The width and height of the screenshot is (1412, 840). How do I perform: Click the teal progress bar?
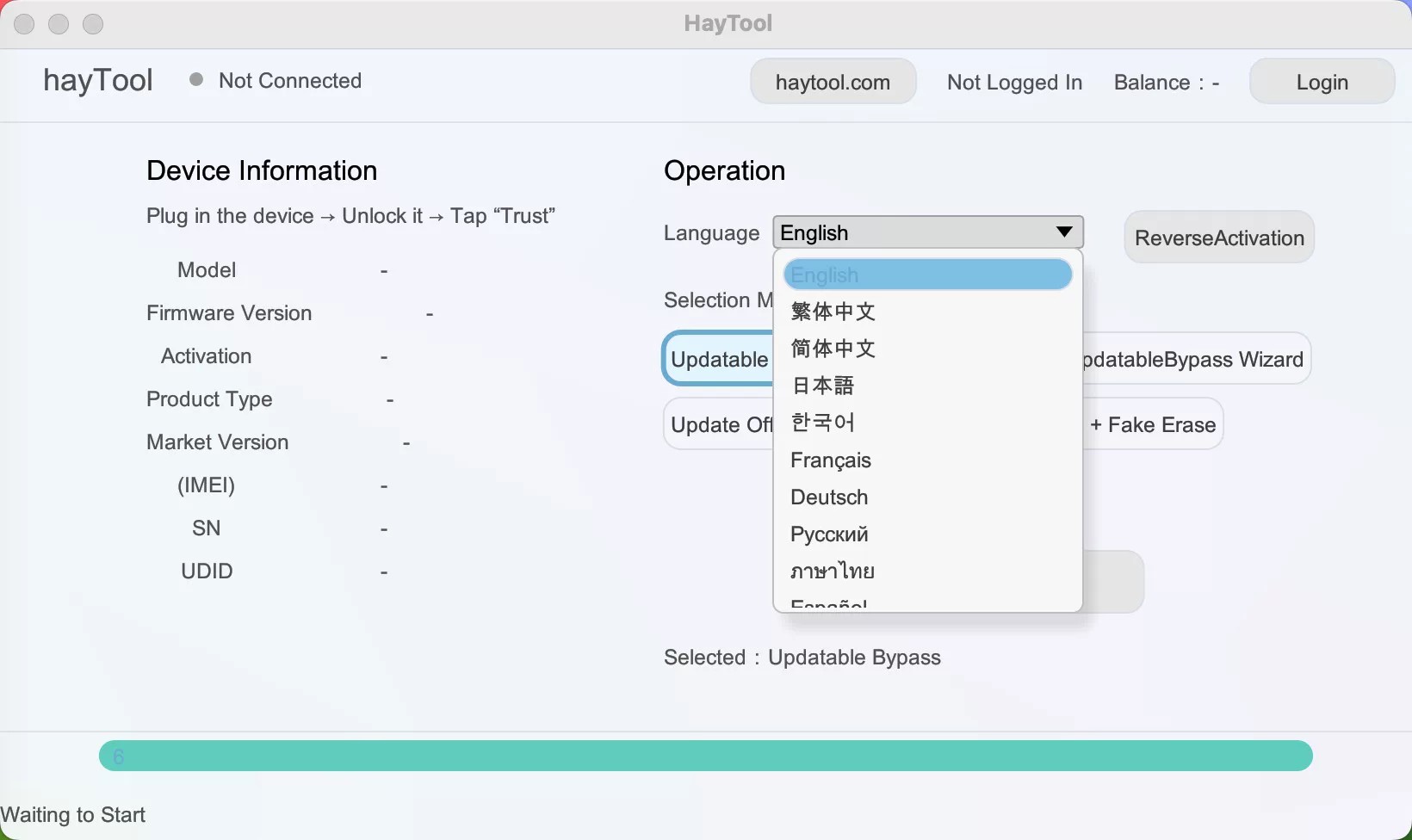coord(706,756)
